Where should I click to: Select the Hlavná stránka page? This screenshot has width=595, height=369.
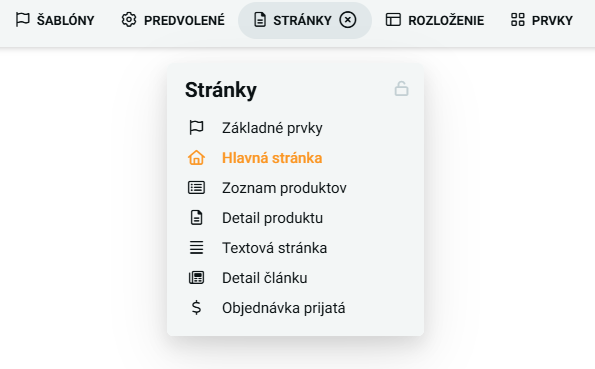coord(272,158)
